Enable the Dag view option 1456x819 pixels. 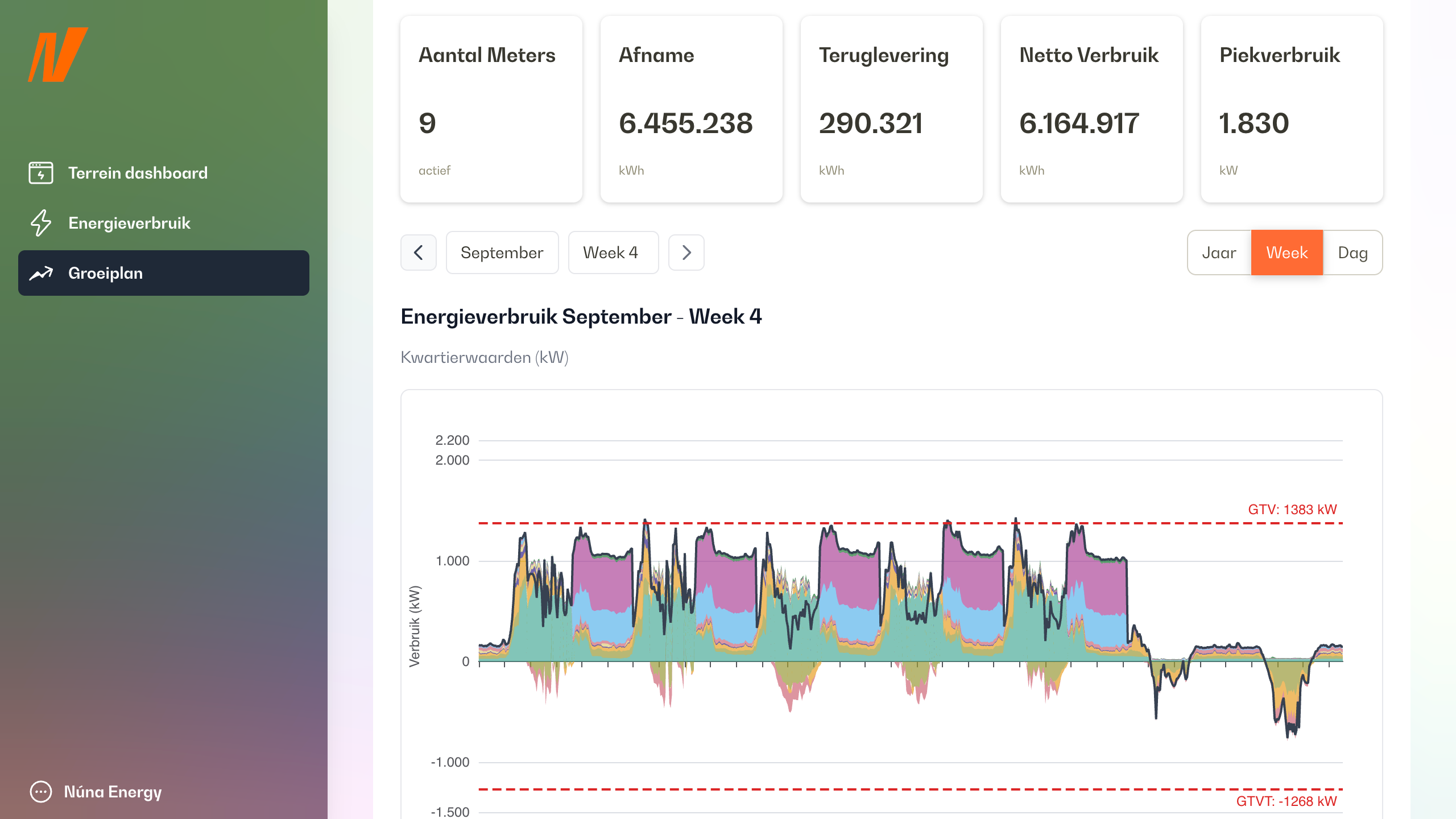pyautogui.click(x=1353, y=252)
